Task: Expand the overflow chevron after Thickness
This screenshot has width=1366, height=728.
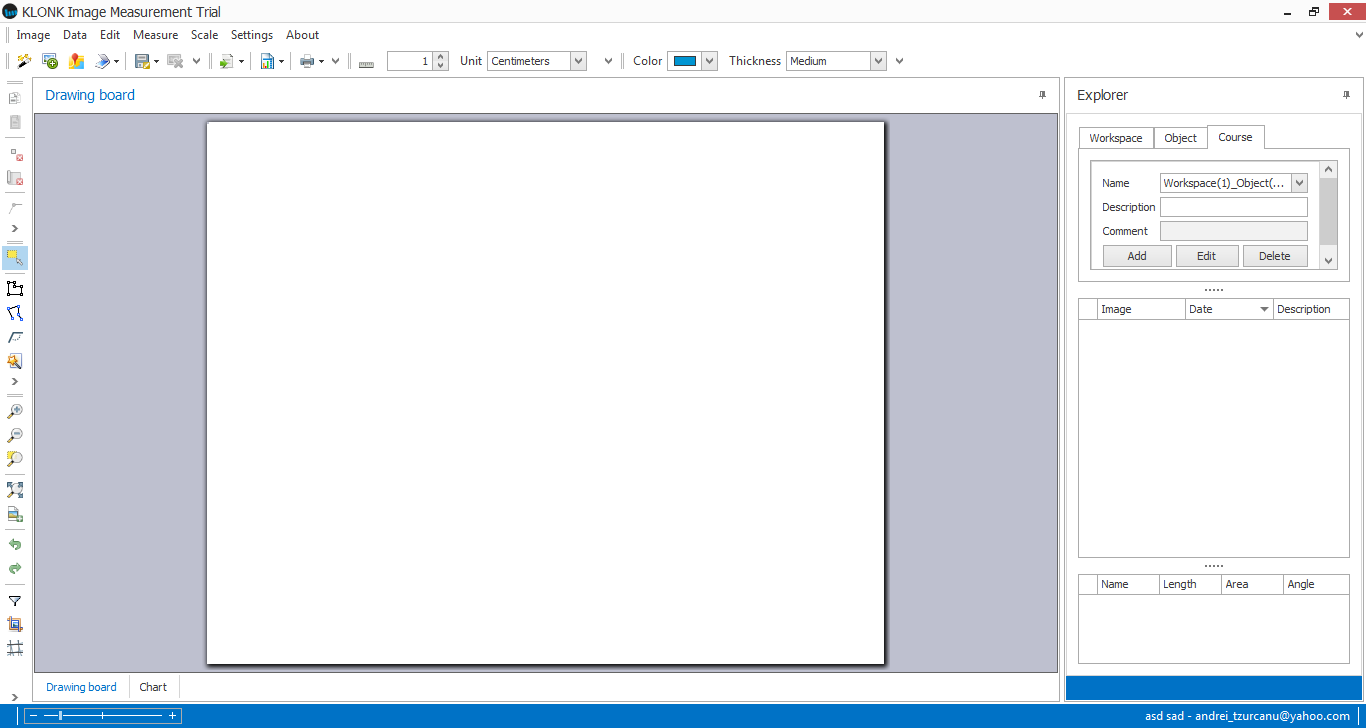Action: 899,61
